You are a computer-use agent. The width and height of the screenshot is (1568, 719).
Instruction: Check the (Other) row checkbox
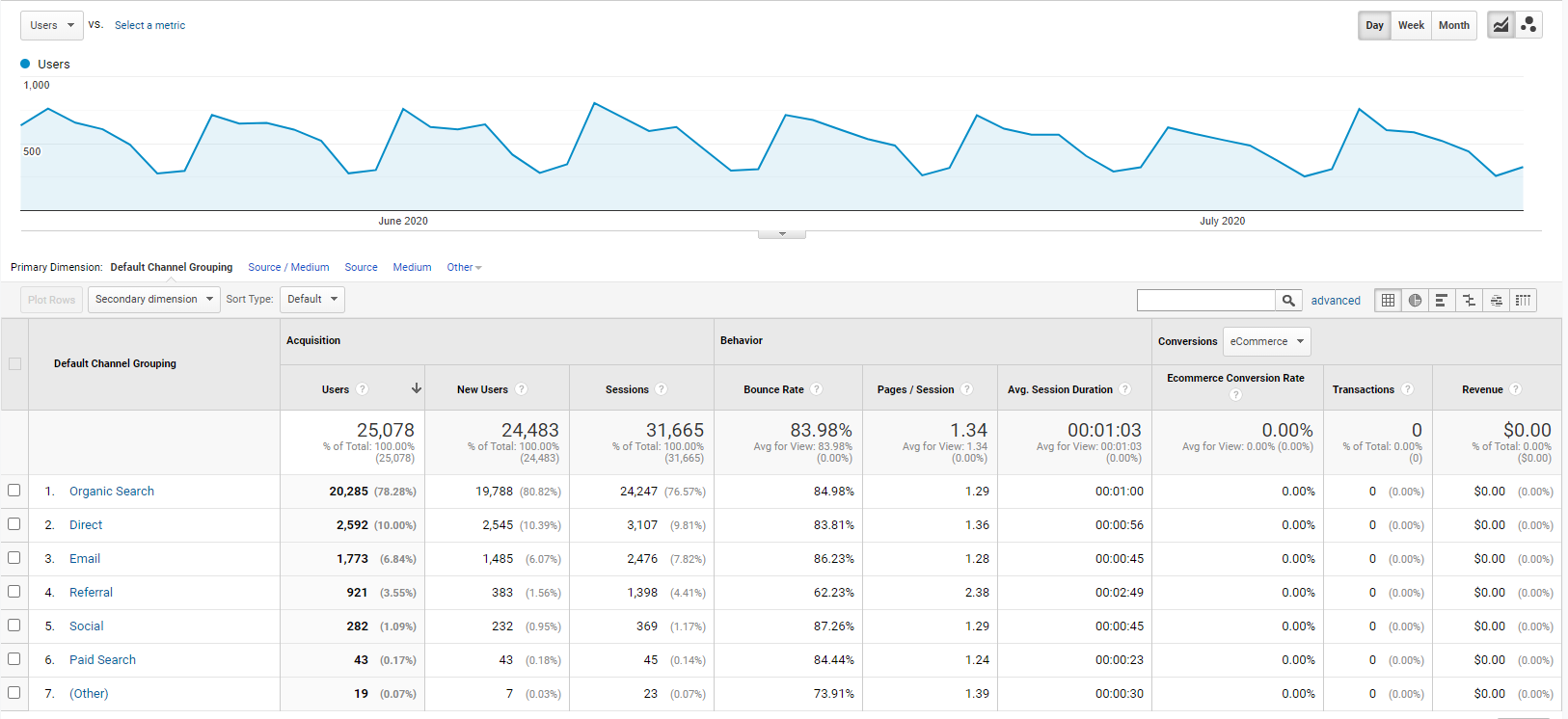point(14,693)
